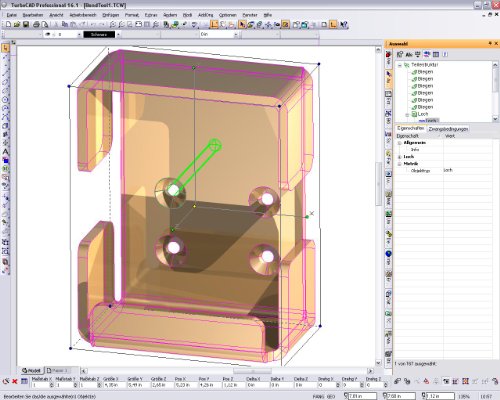Activate the Select arrow tool in top toolbar
This screenshot has width=500, height=400.
tap(242, 24)
